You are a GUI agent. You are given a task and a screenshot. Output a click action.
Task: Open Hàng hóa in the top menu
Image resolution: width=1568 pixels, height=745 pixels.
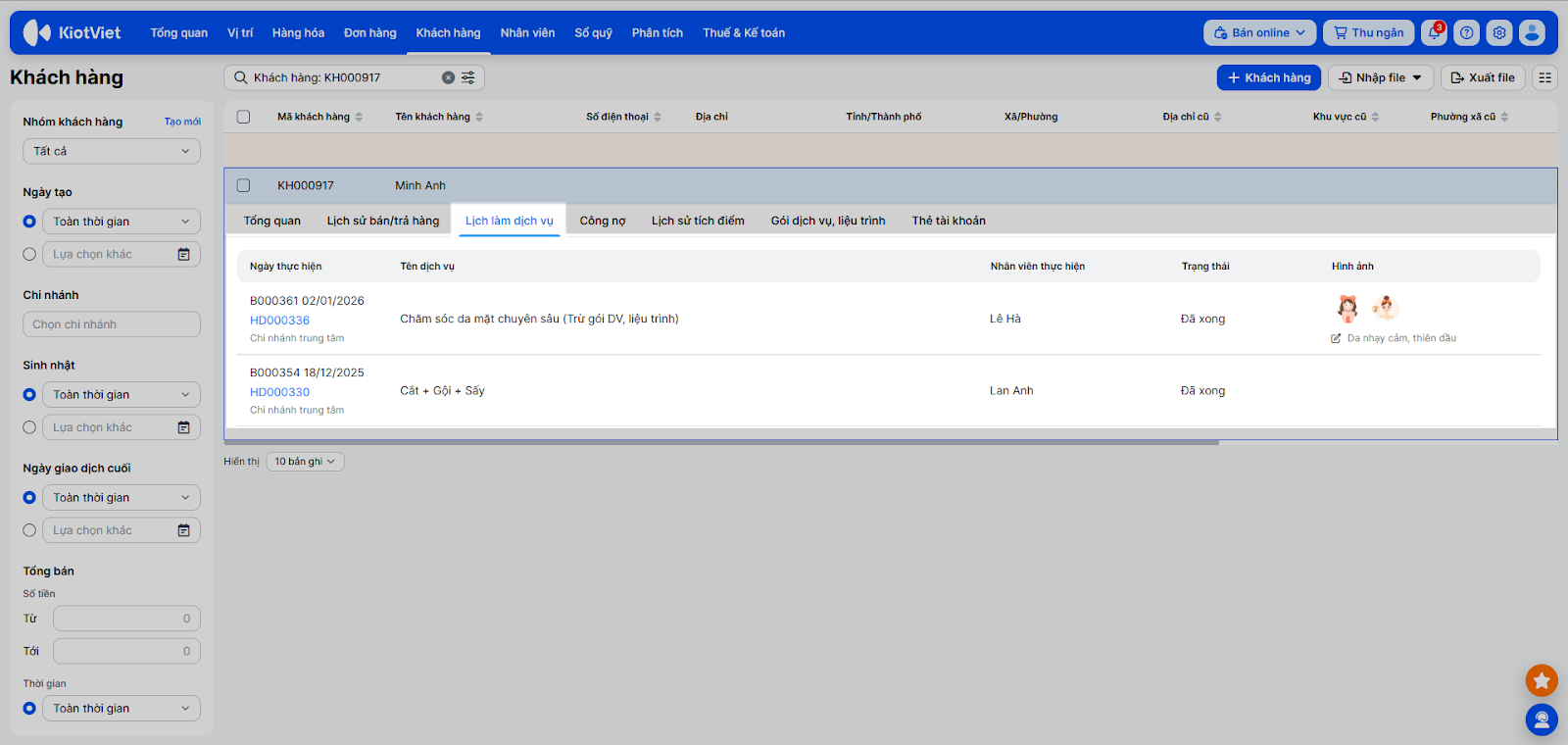click(x=298, y=32)
